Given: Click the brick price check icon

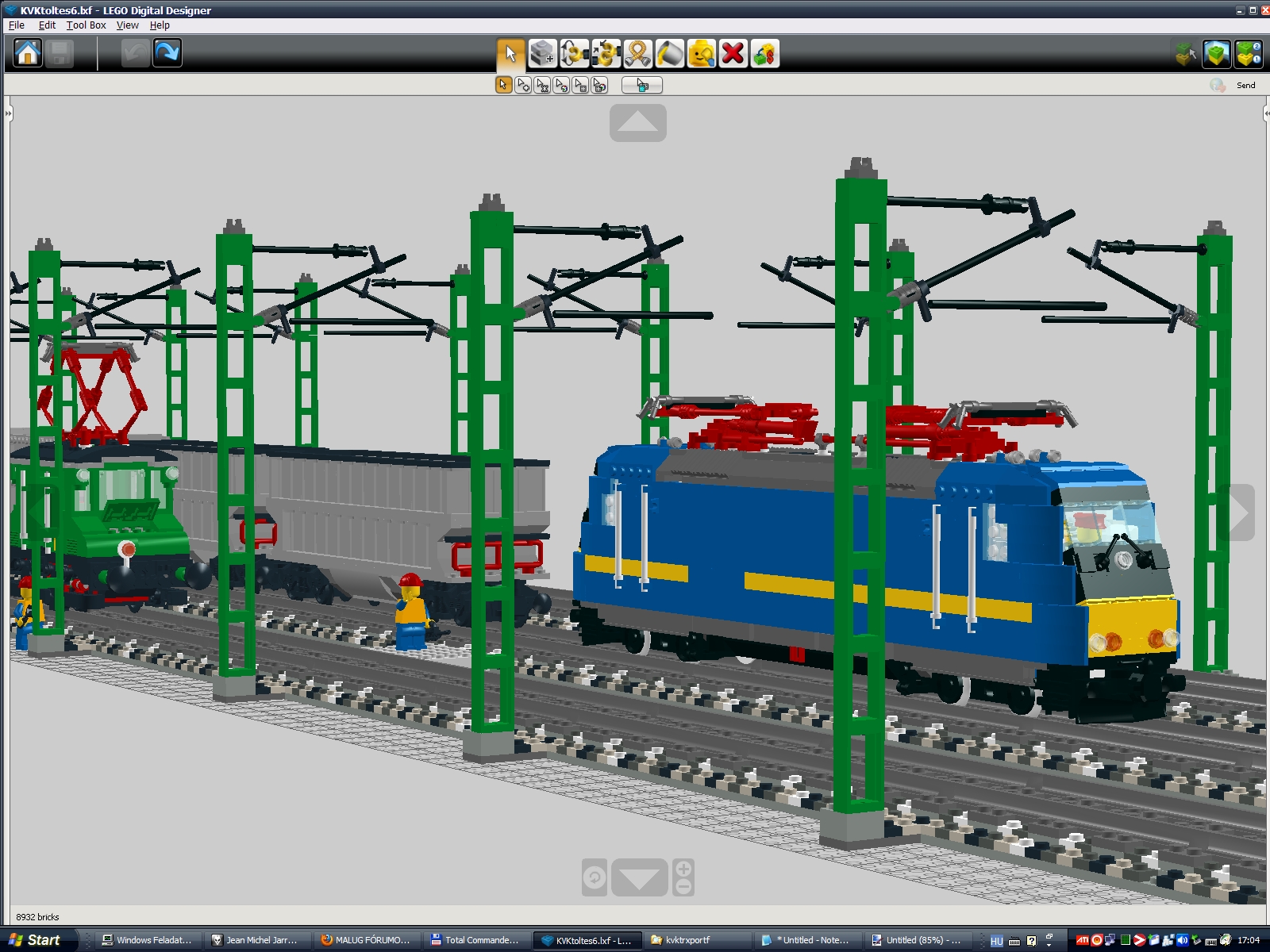Looking at the screenshot, I should (764, 54).
